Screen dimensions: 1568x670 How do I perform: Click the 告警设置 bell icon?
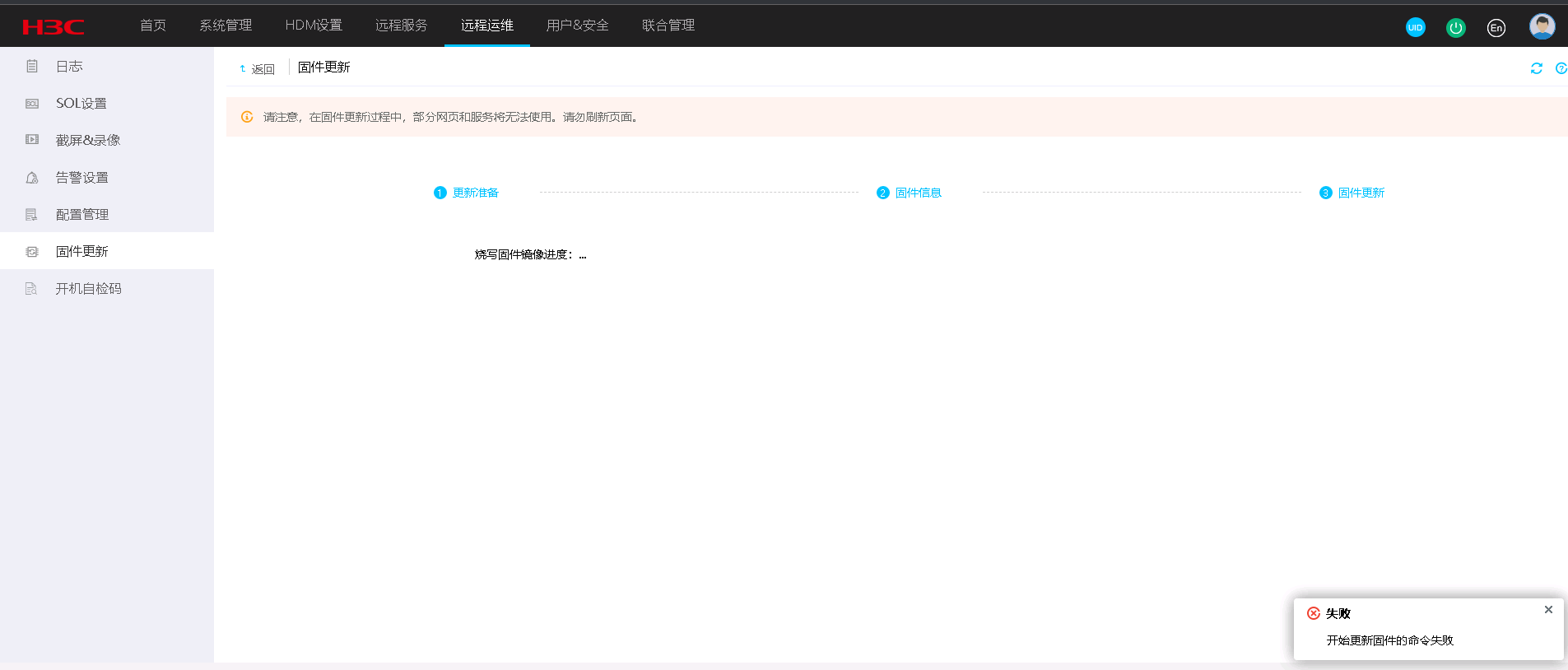click(32, 177)
